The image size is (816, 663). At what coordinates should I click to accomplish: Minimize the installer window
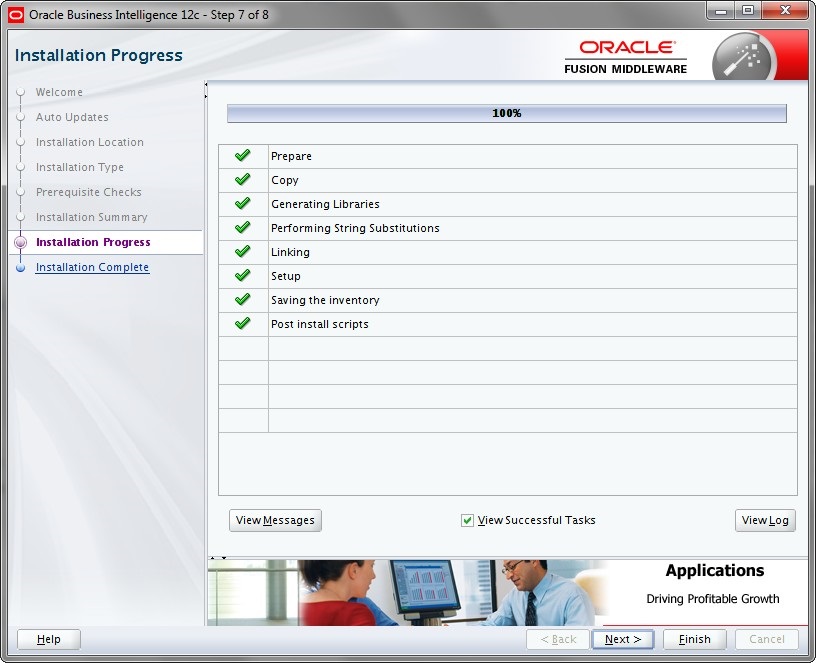[721, 11]
